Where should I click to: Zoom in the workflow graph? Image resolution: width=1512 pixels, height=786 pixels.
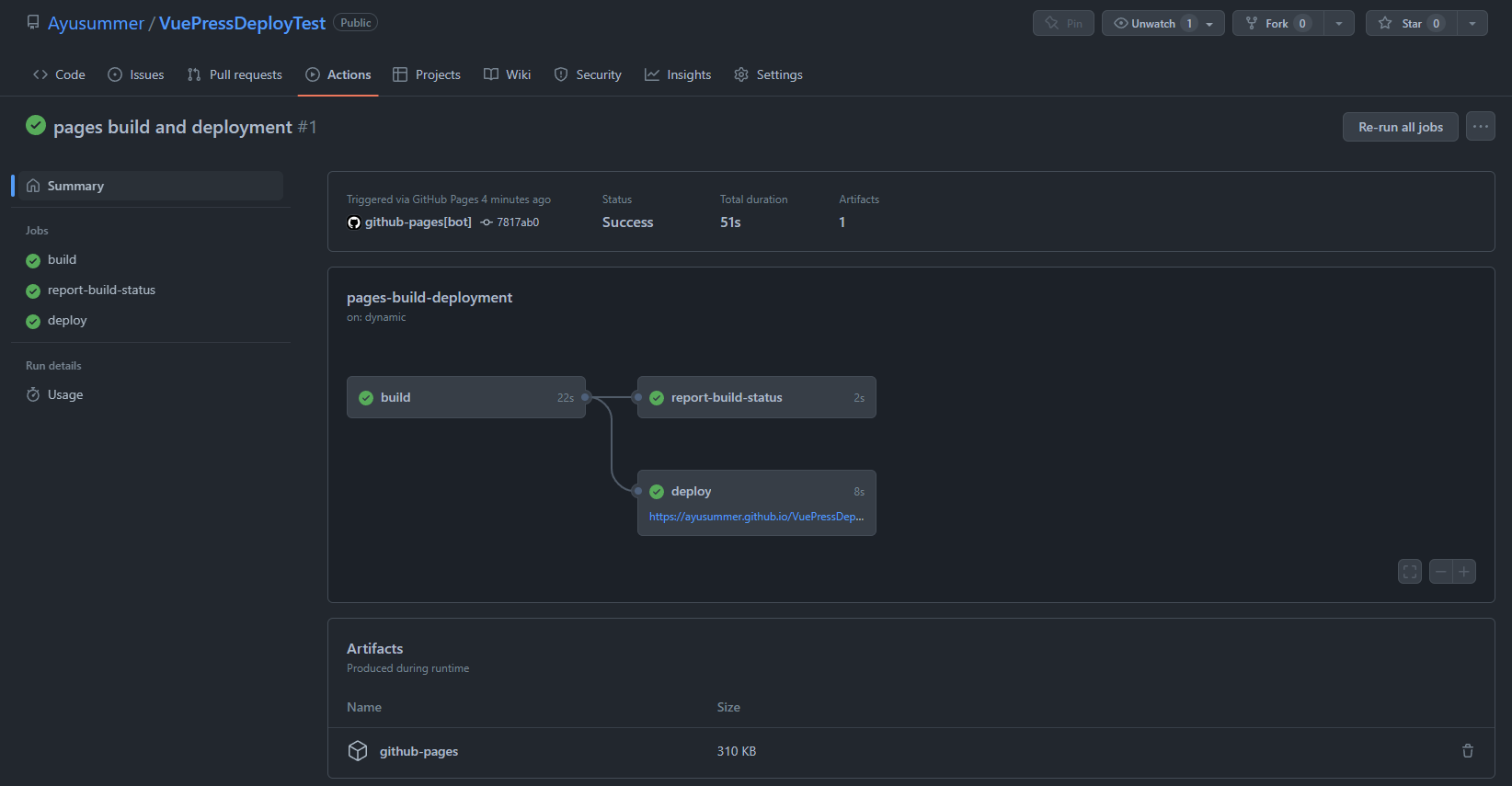[1464, 572]
